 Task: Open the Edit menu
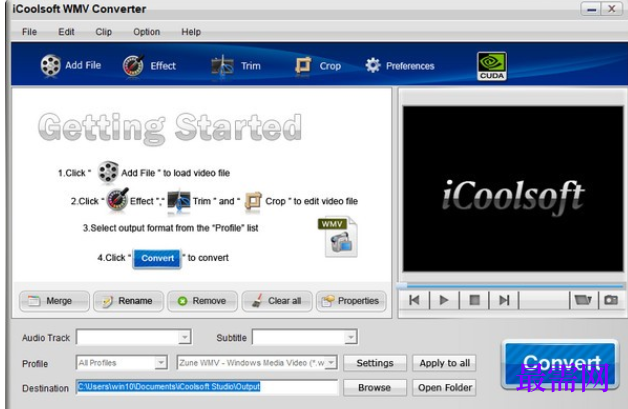pyautogui.click(x=66, y=32)
